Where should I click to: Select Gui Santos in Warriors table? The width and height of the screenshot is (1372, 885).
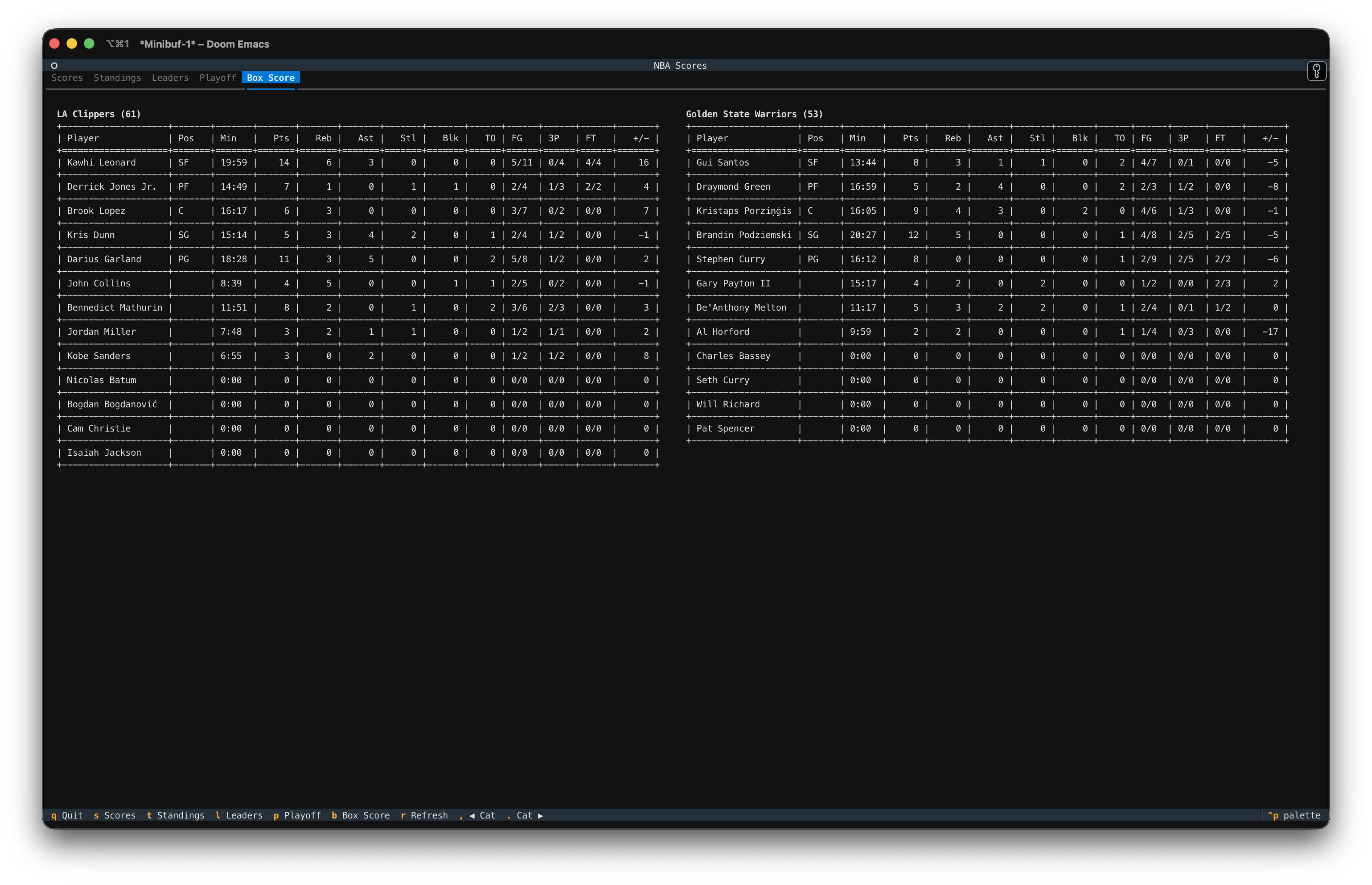pos(723,162)
